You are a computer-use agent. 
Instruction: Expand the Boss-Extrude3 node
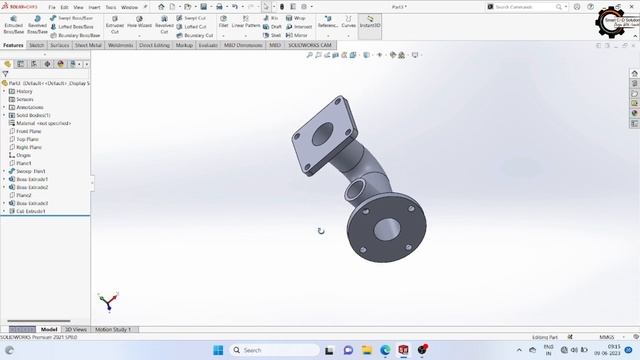click(4, 203)
